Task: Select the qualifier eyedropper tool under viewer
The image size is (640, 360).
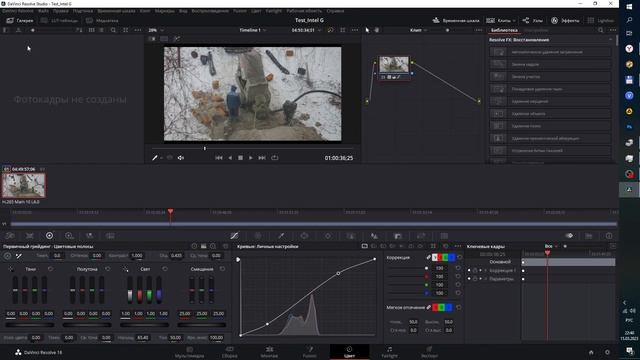Action: pyautogui.click(x=155, y=158)
